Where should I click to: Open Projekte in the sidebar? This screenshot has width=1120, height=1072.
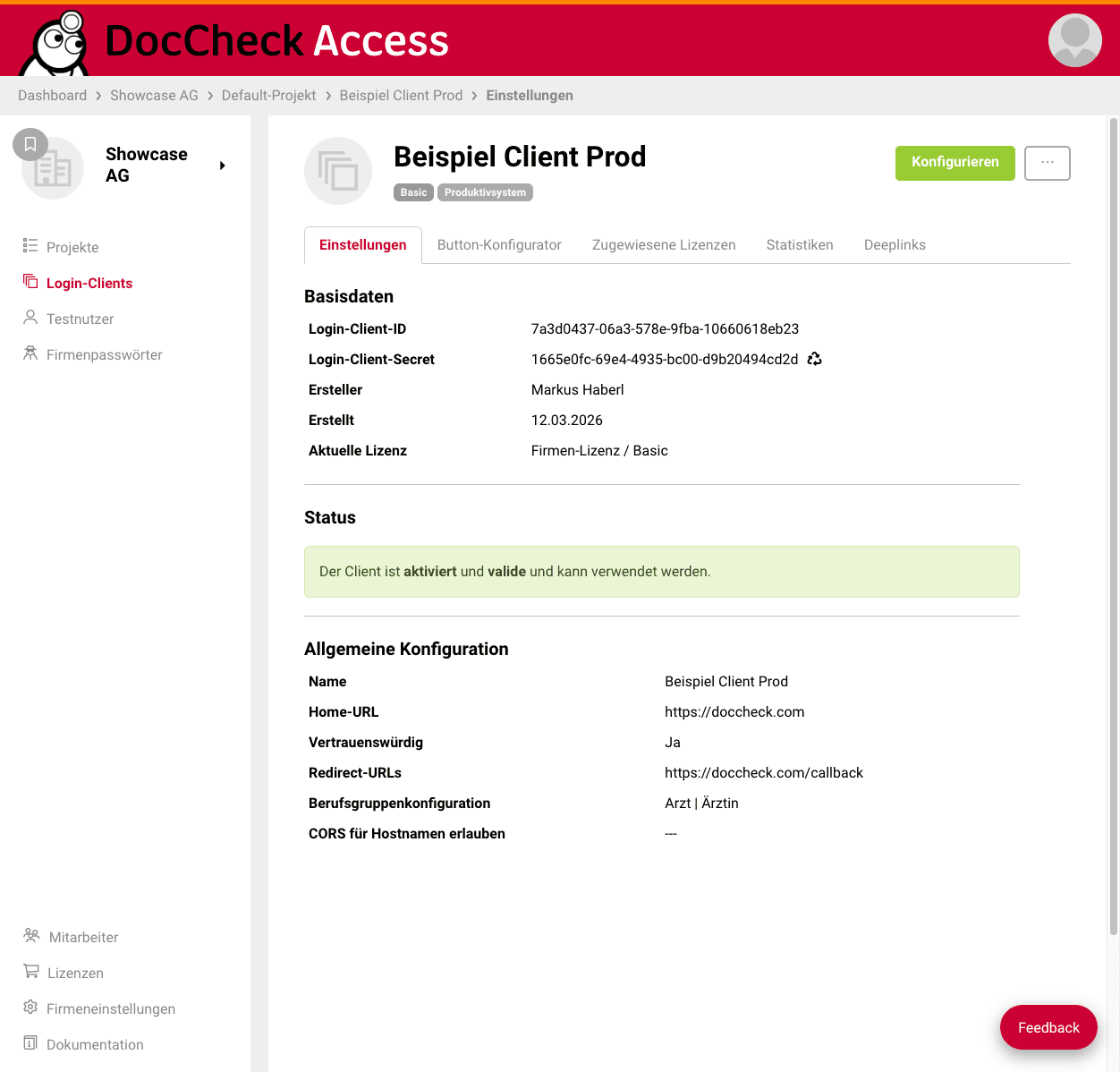(x=72, y=247)
